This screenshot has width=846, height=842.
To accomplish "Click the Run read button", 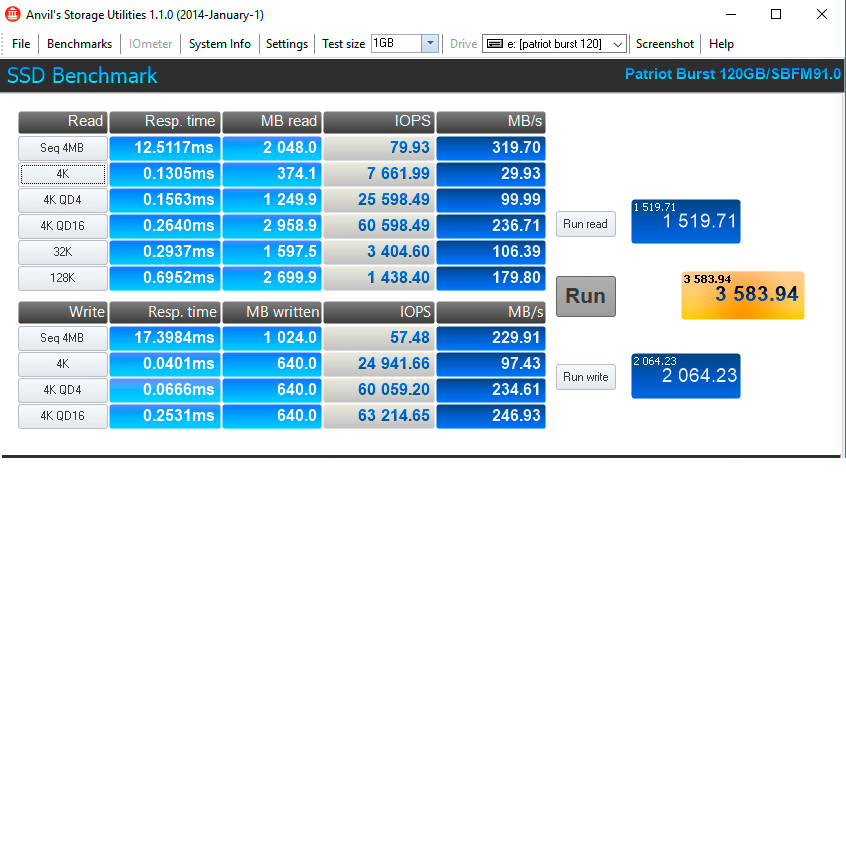I will (585, 224).
